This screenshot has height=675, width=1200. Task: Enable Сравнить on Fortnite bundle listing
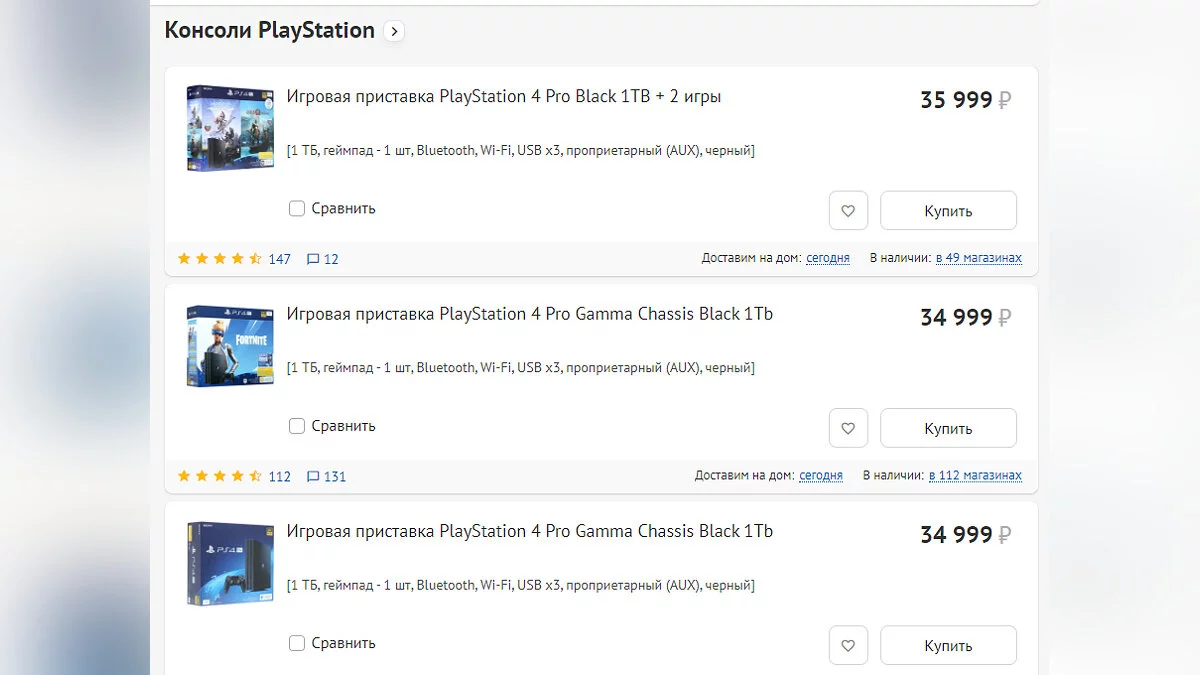click(x=297, y=426)
